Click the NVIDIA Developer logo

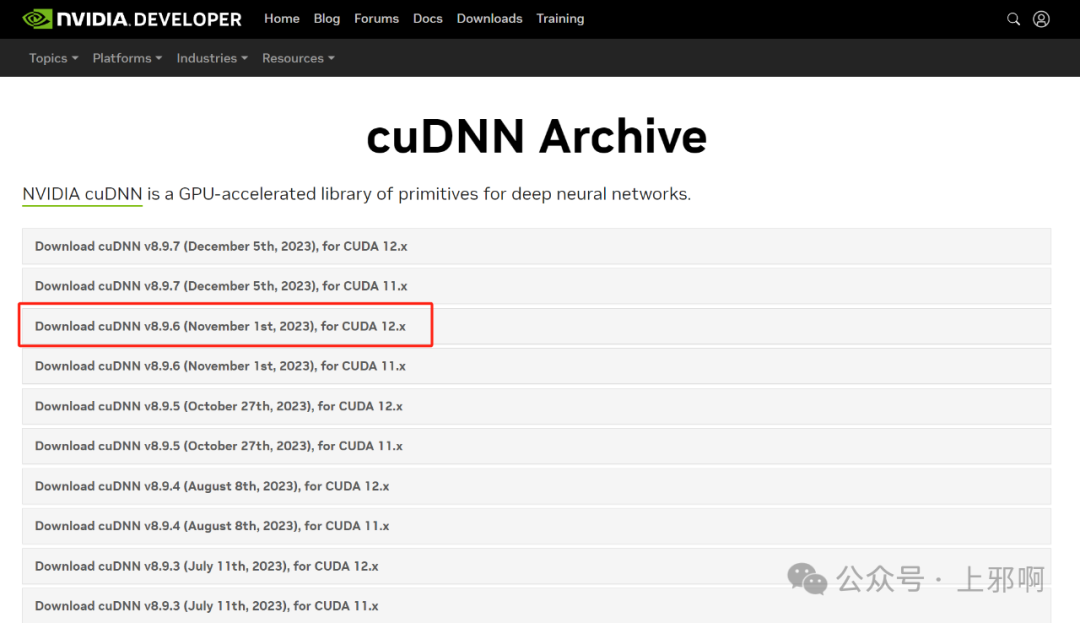132,19
